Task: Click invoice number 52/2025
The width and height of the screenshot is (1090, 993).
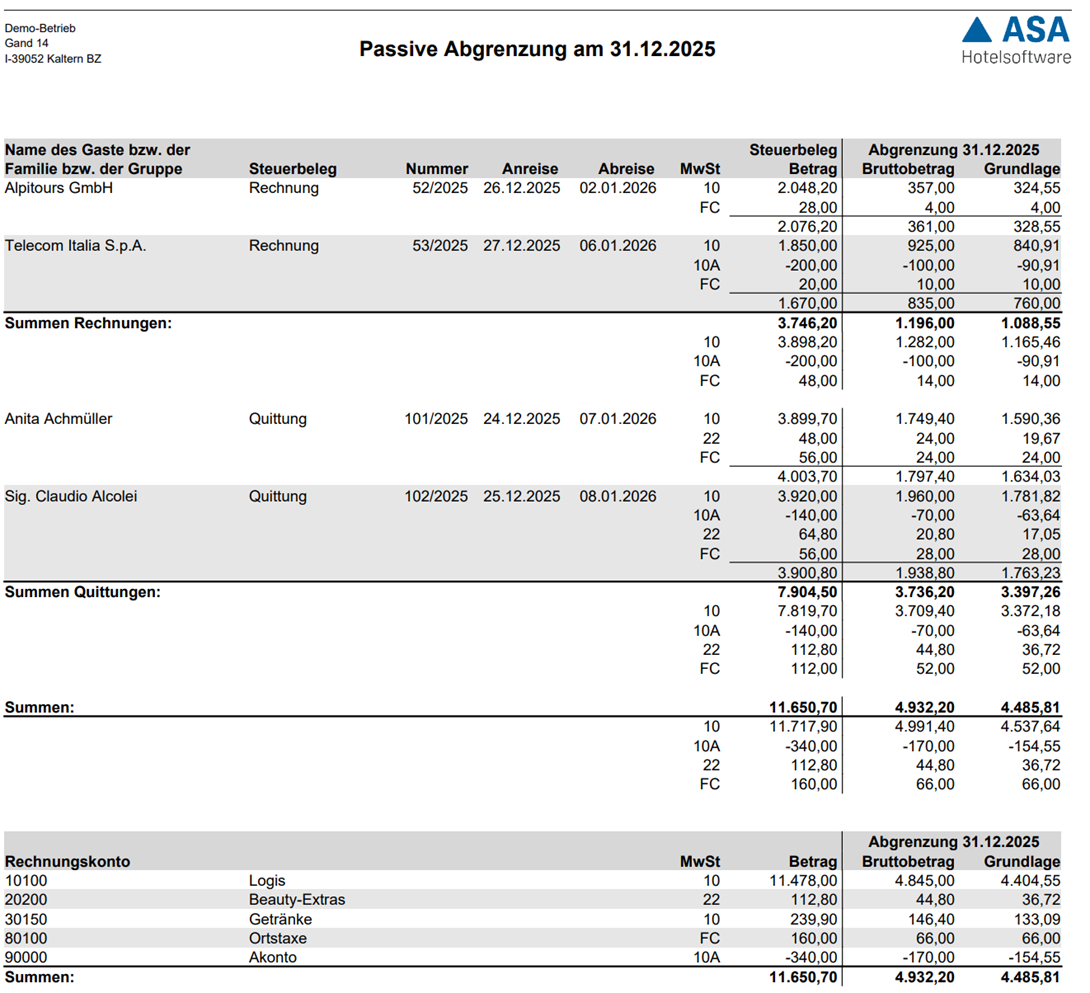Action: click(440, 188)
